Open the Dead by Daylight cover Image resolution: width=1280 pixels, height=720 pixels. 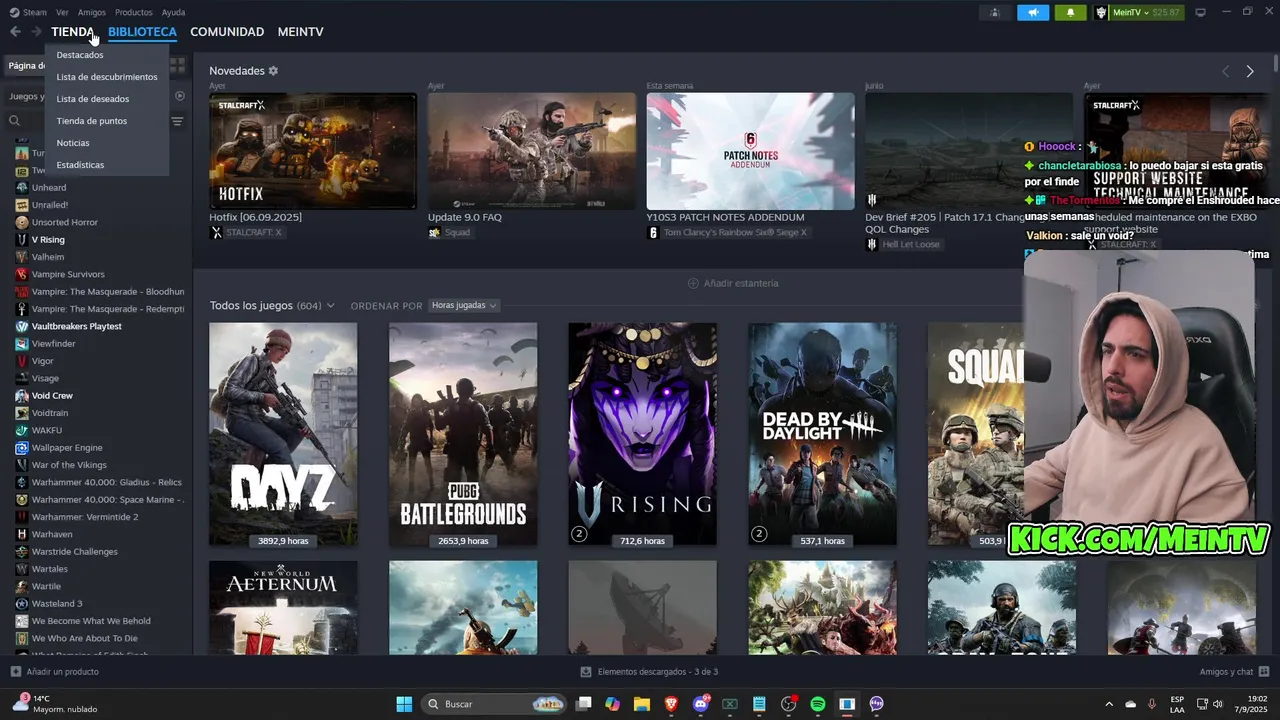[822, 434]
